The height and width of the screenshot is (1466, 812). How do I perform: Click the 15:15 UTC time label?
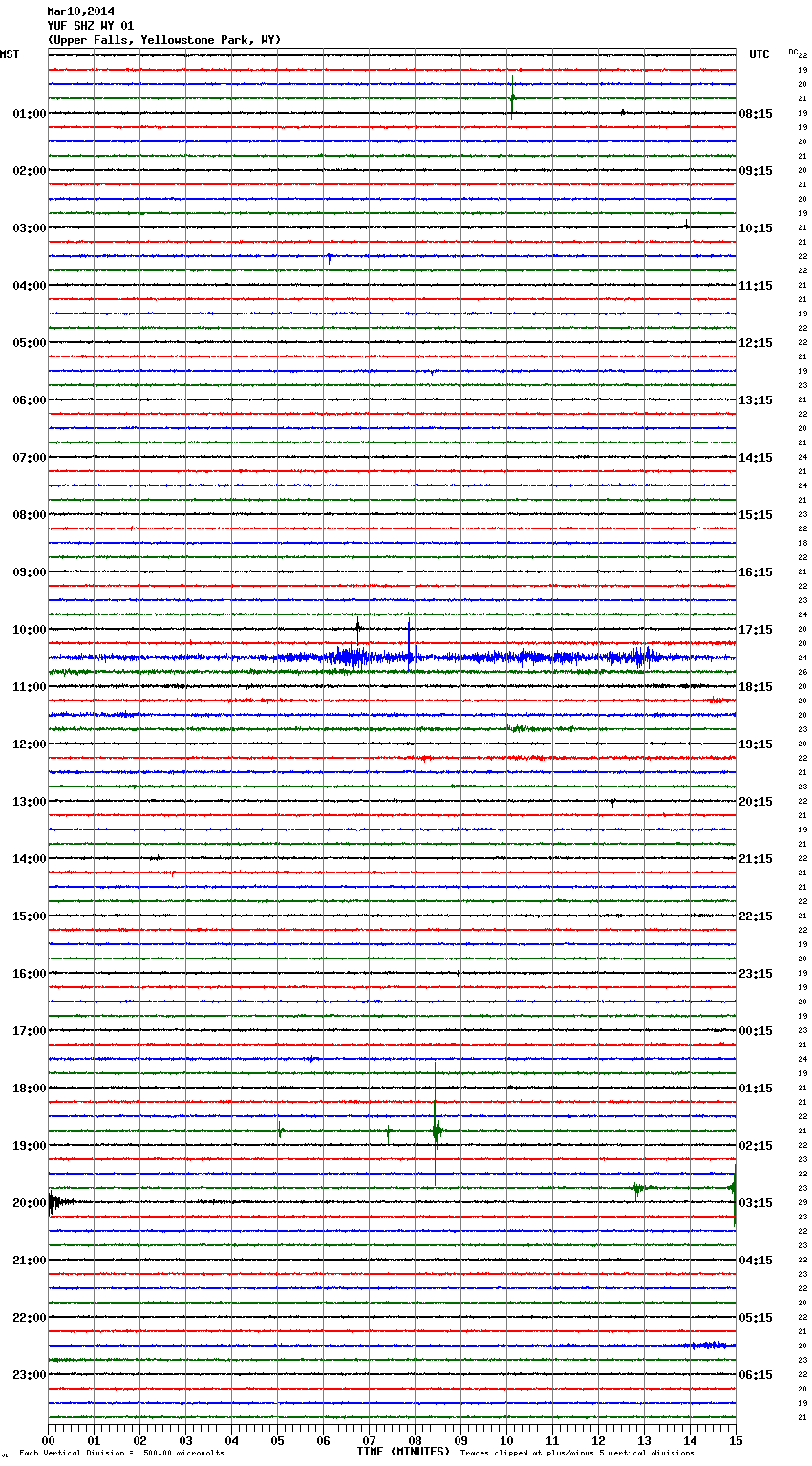pos(756,515)
